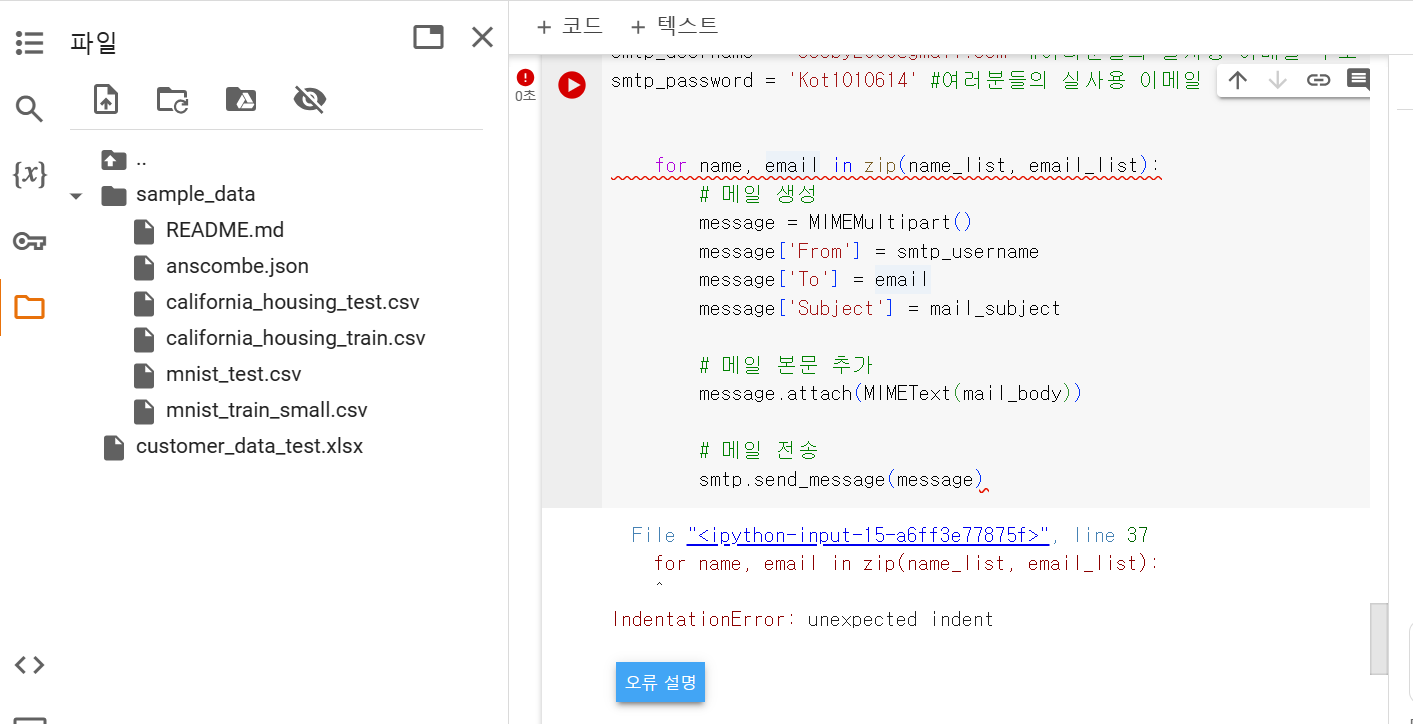The width and height of the screenshot is (1413, 724).
Task: Copy link to the cell
Action: click(x=1318, y=80)
